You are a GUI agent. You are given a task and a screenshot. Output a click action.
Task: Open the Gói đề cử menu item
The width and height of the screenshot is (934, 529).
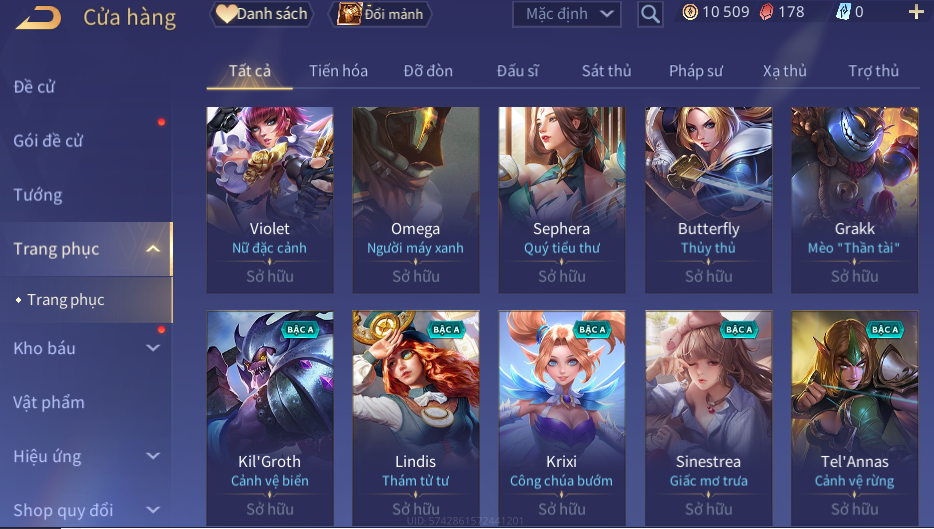[48, 141]
